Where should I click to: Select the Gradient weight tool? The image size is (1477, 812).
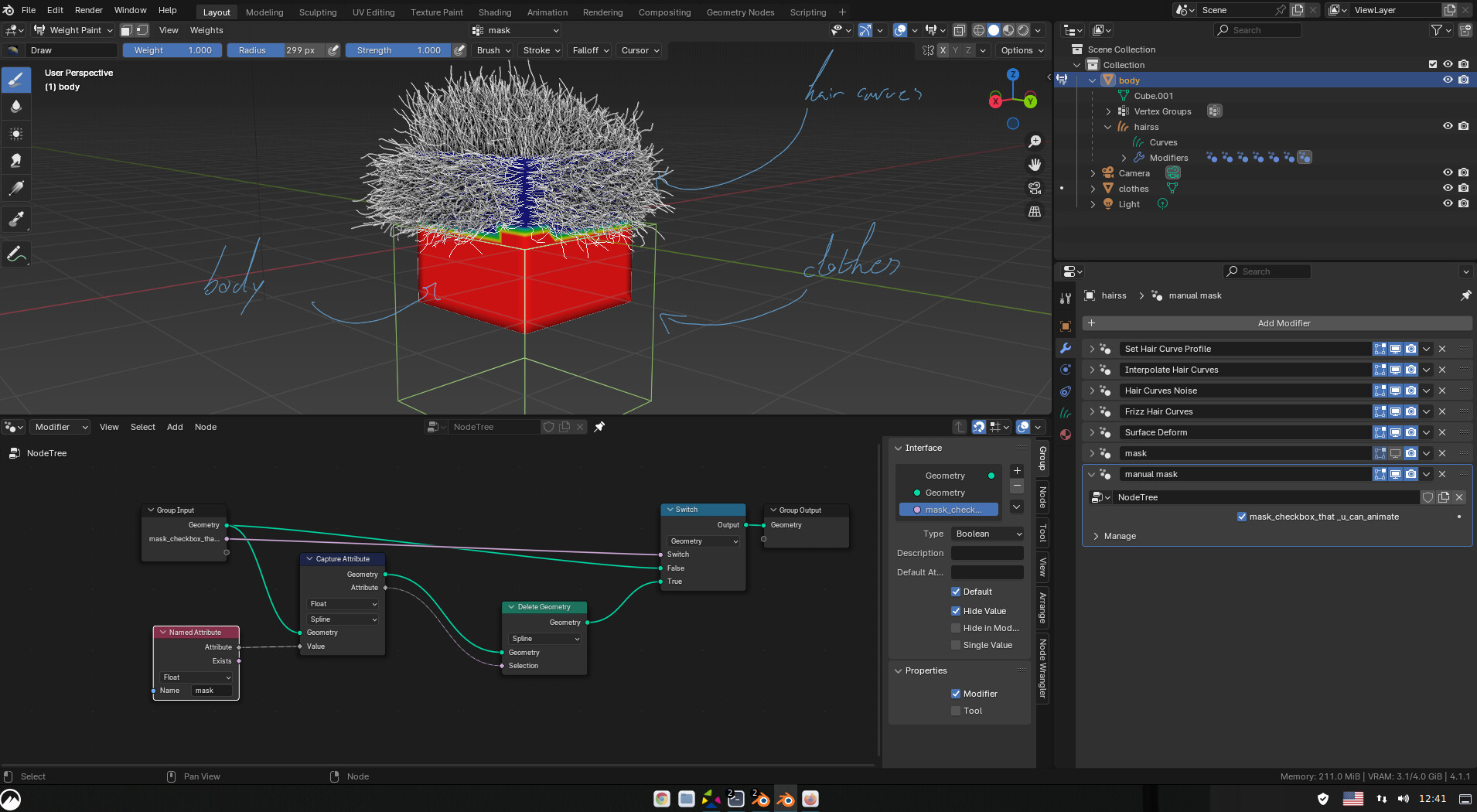pyautogui.click(x=15, y=188)
